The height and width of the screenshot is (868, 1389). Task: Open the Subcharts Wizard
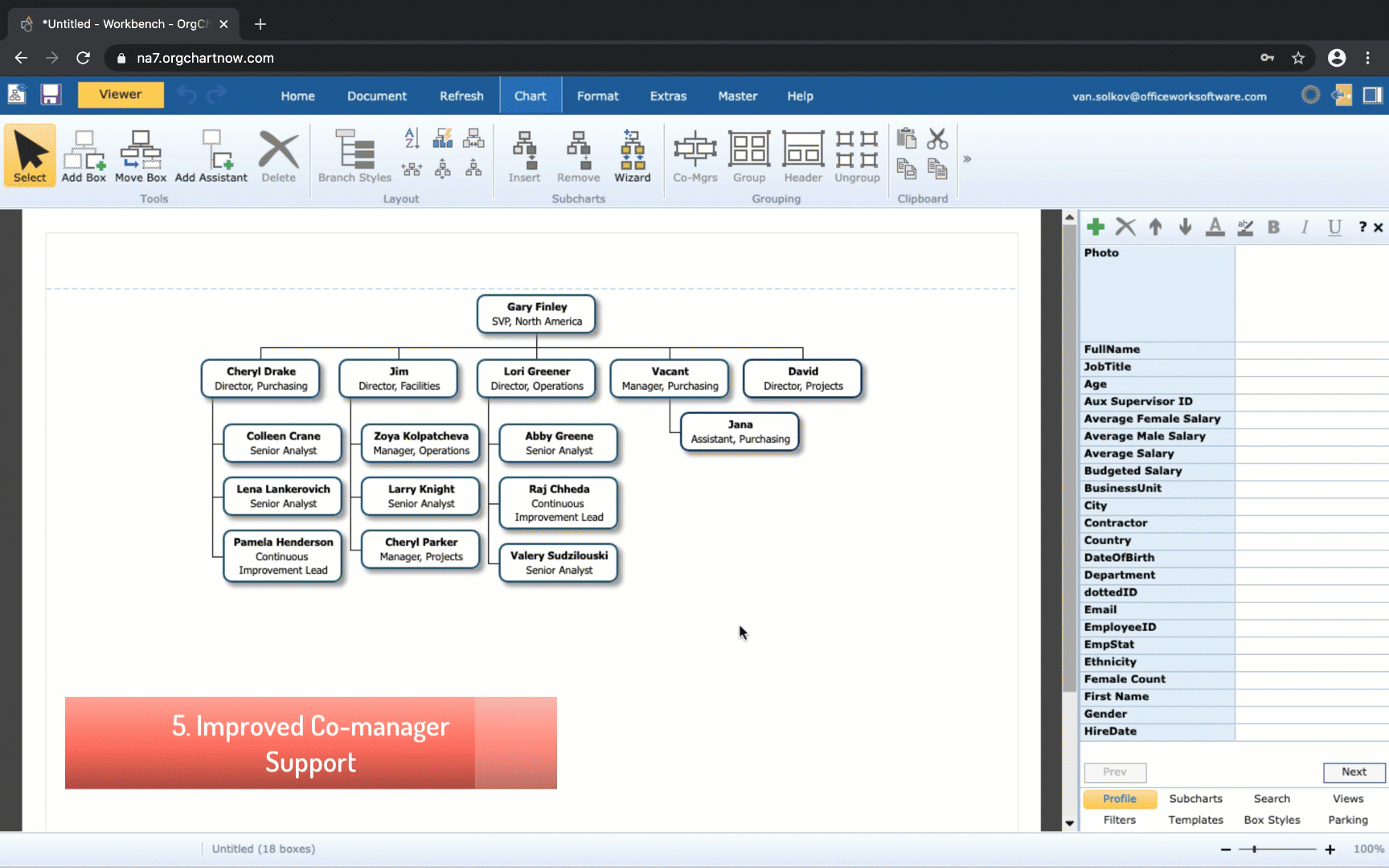[x=632, y=157]
